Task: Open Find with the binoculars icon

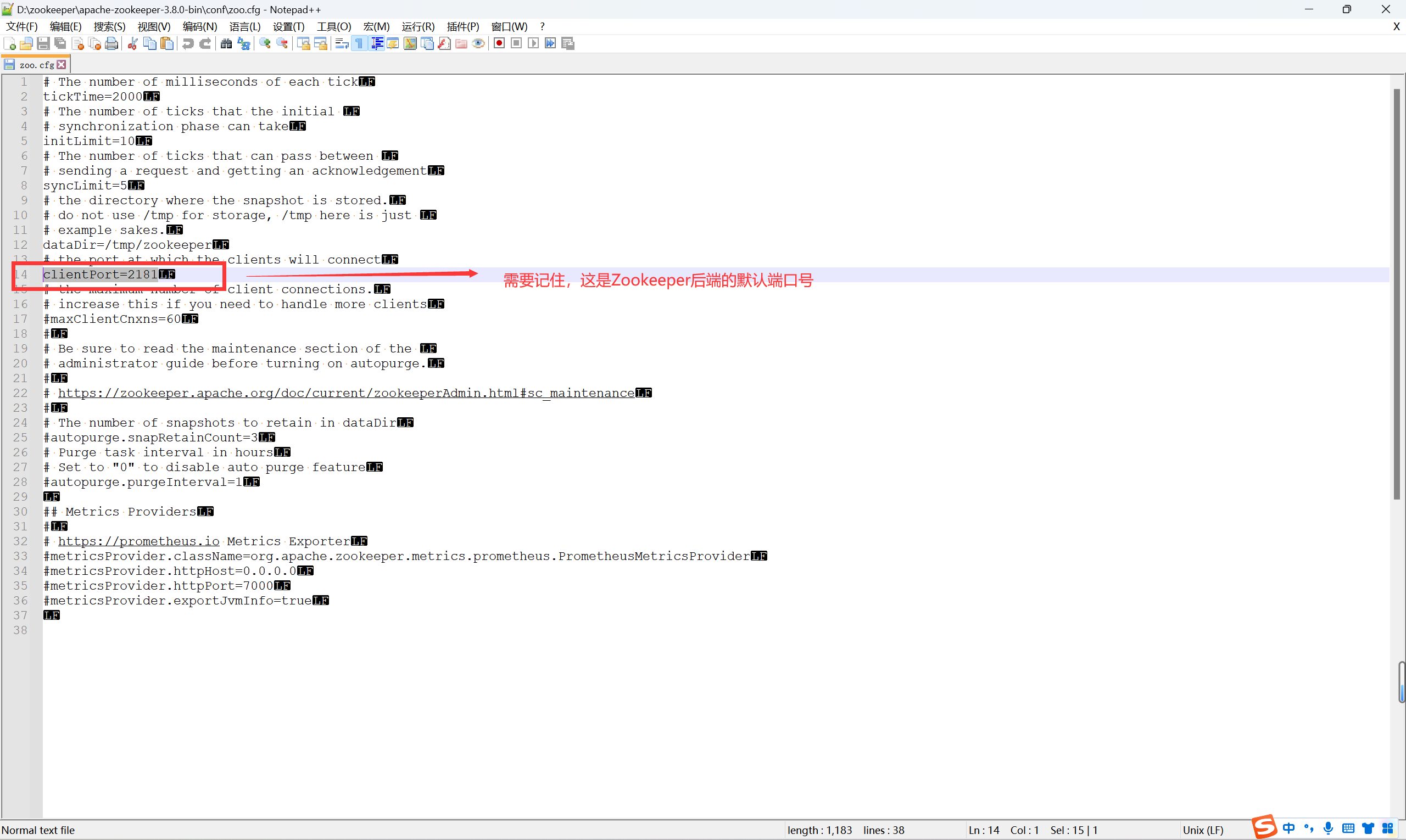Action: (x=226, y=43)
